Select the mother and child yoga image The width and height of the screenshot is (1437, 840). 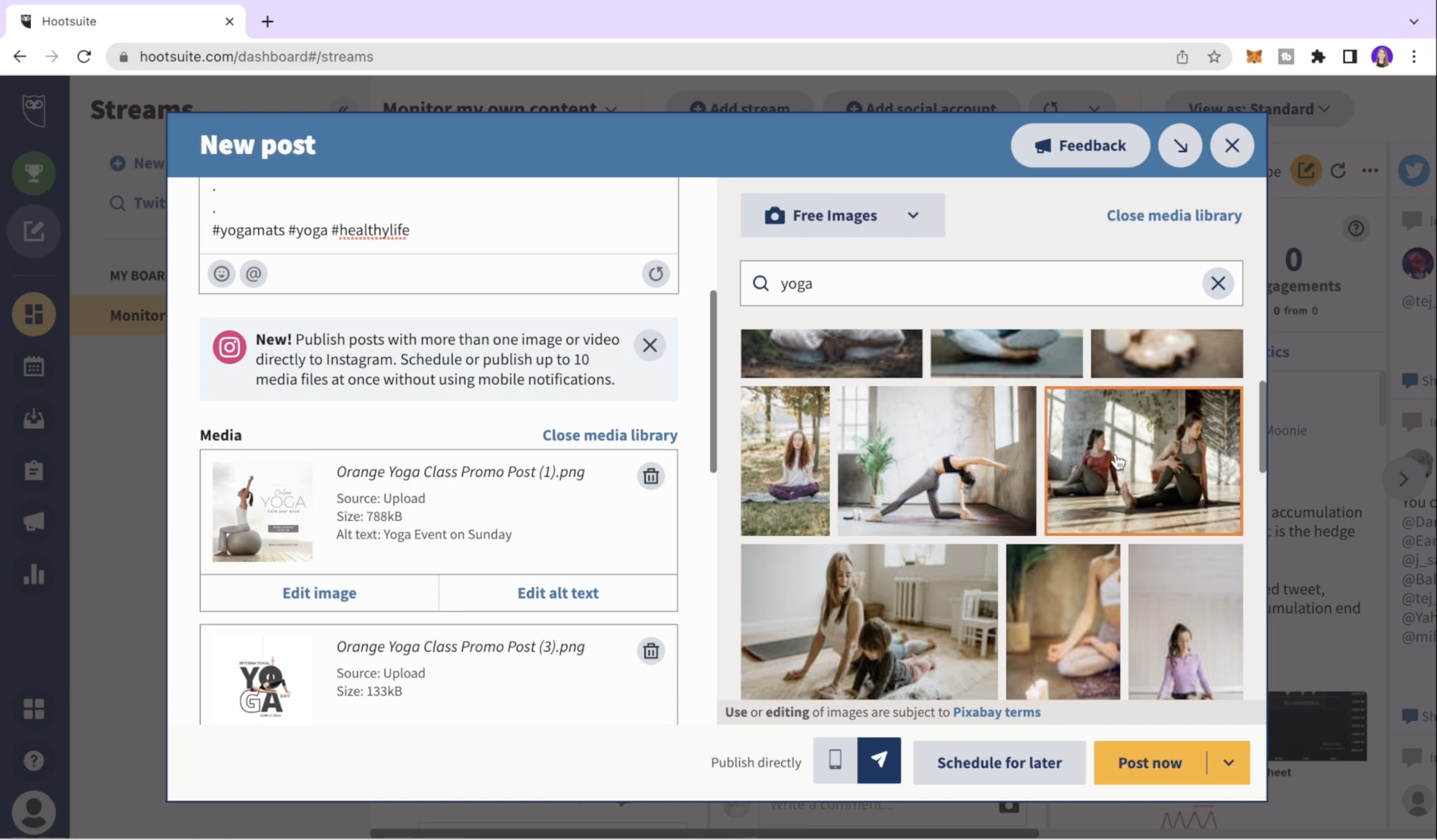[869, 622]
